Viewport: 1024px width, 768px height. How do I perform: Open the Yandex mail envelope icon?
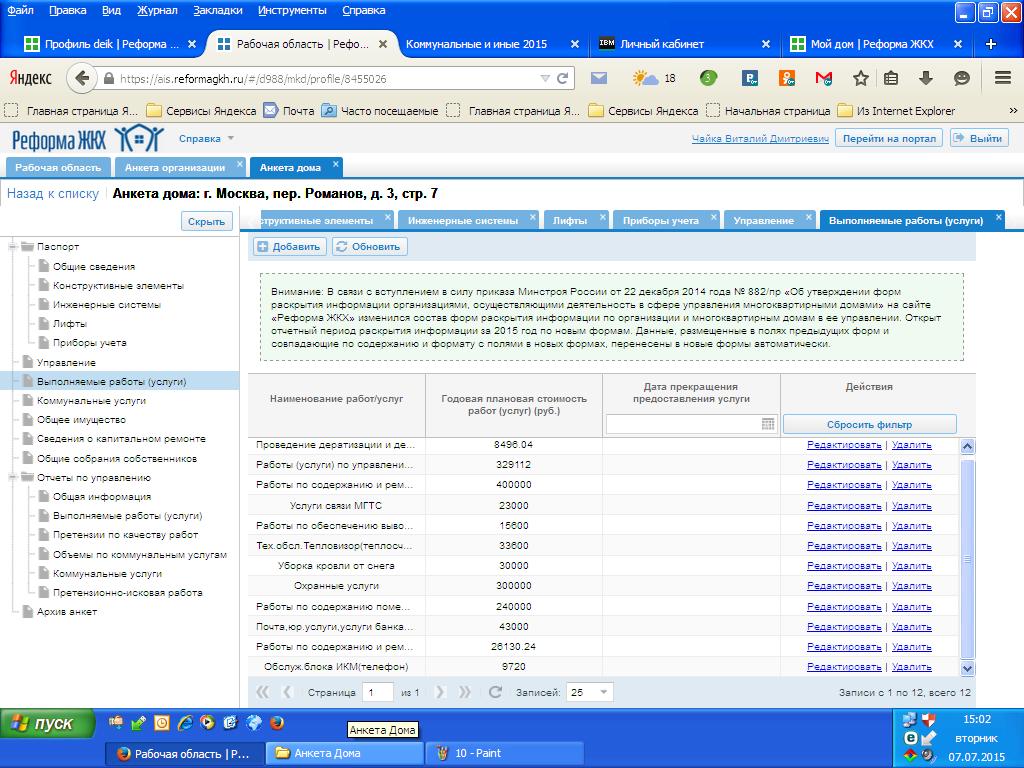(599, 78)
